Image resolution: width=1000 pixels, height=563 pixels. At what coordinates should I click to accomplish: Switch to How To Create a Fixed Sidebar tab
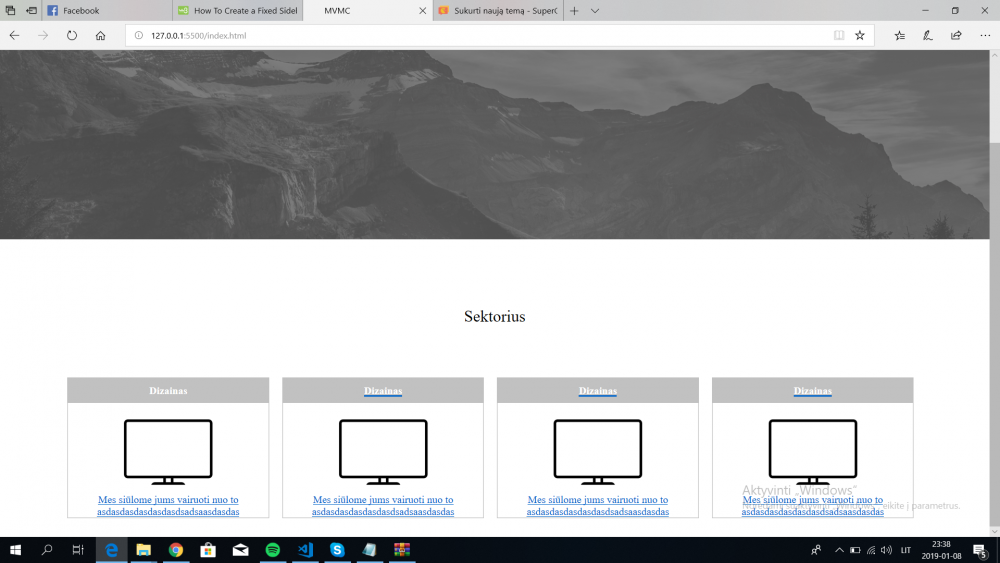click(237, 11)
